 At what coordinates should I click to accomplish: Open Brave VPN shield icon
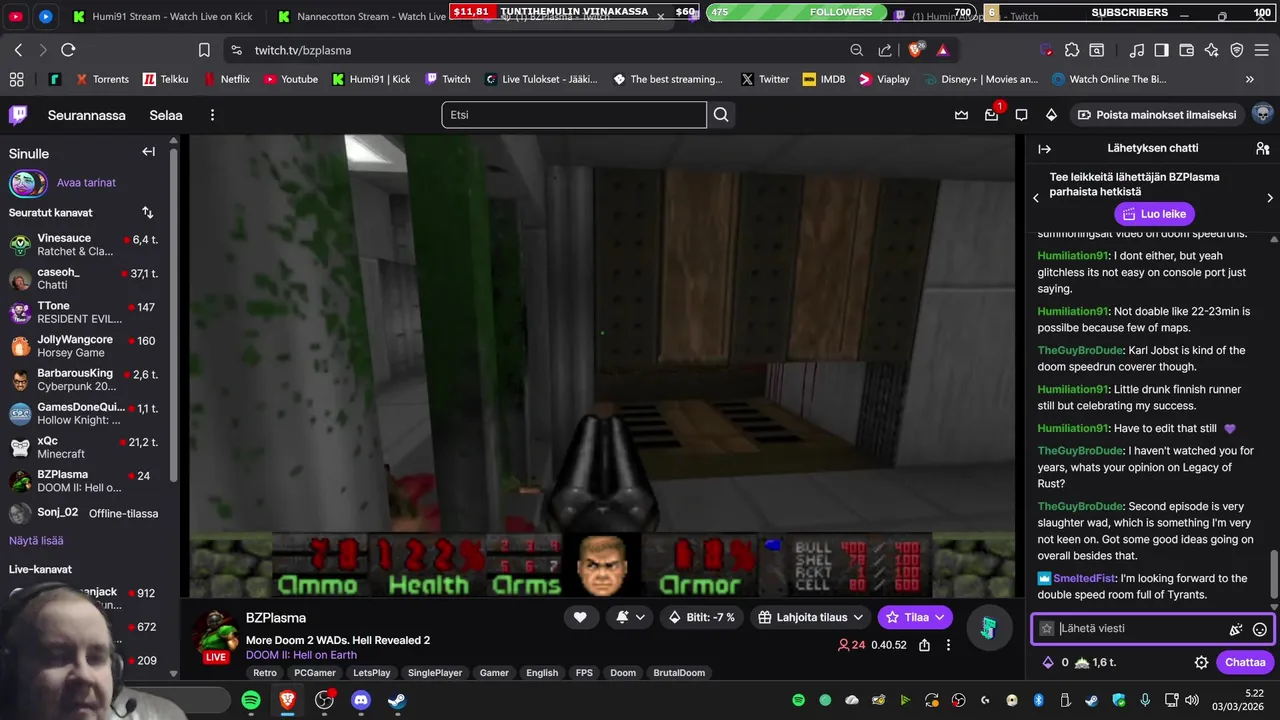1237,50
